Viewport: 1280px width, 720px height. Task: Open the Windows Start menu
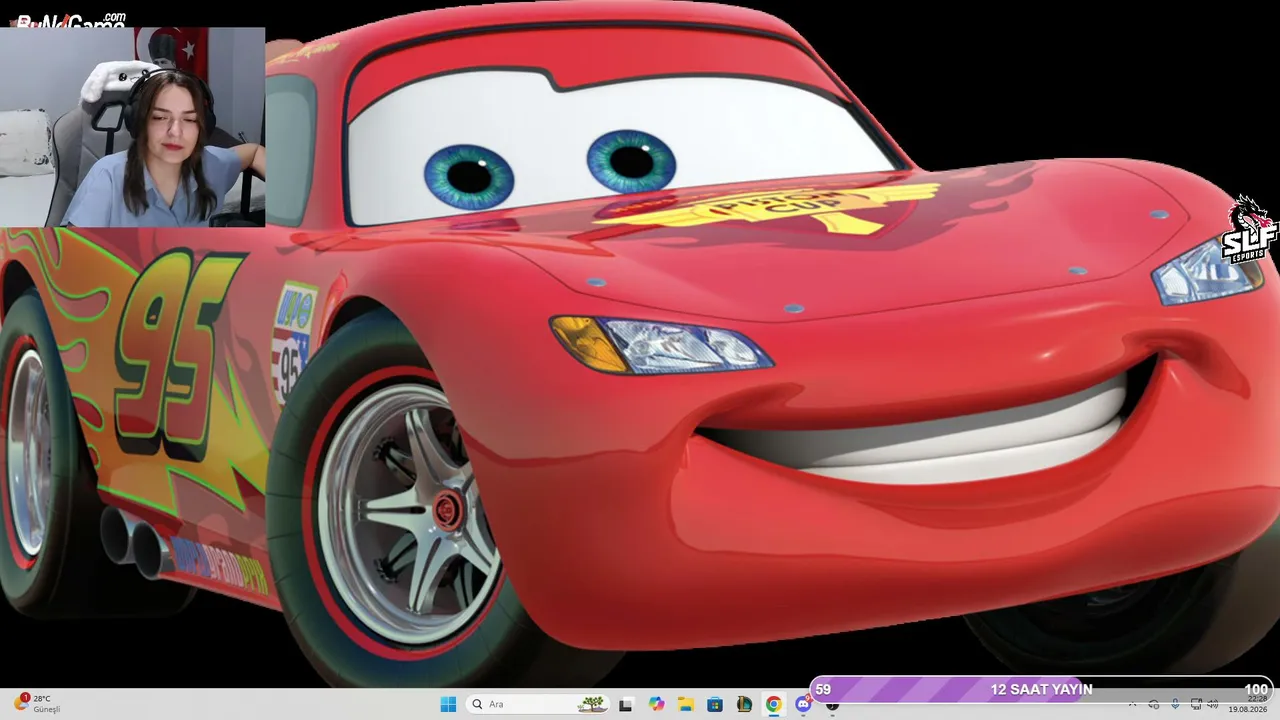[x=448, y=704]
